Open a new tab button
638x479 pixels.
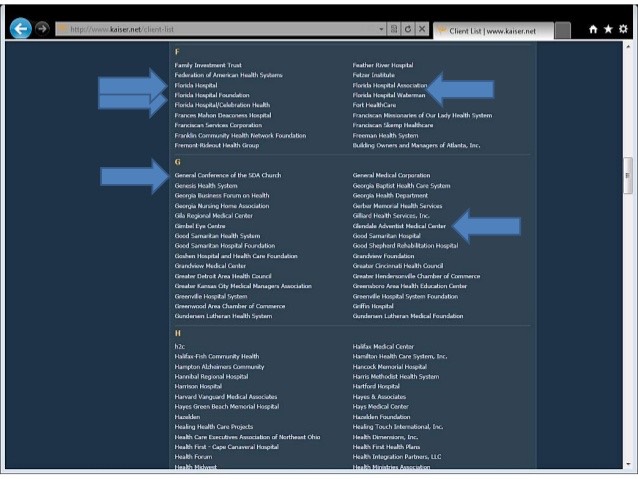point(563,31)
